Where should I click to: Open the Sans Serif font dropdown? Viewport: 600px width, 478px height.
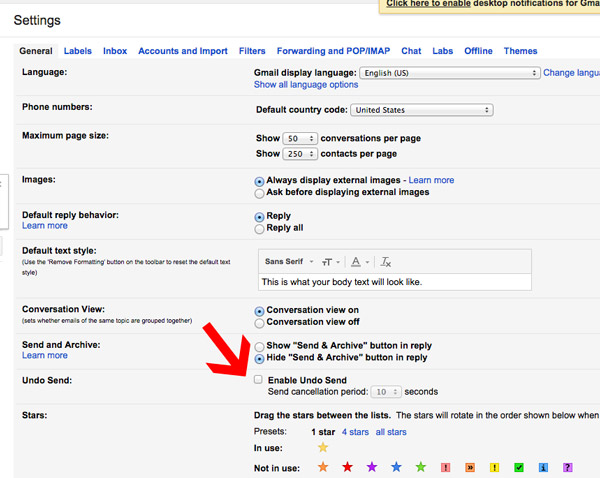289,262
